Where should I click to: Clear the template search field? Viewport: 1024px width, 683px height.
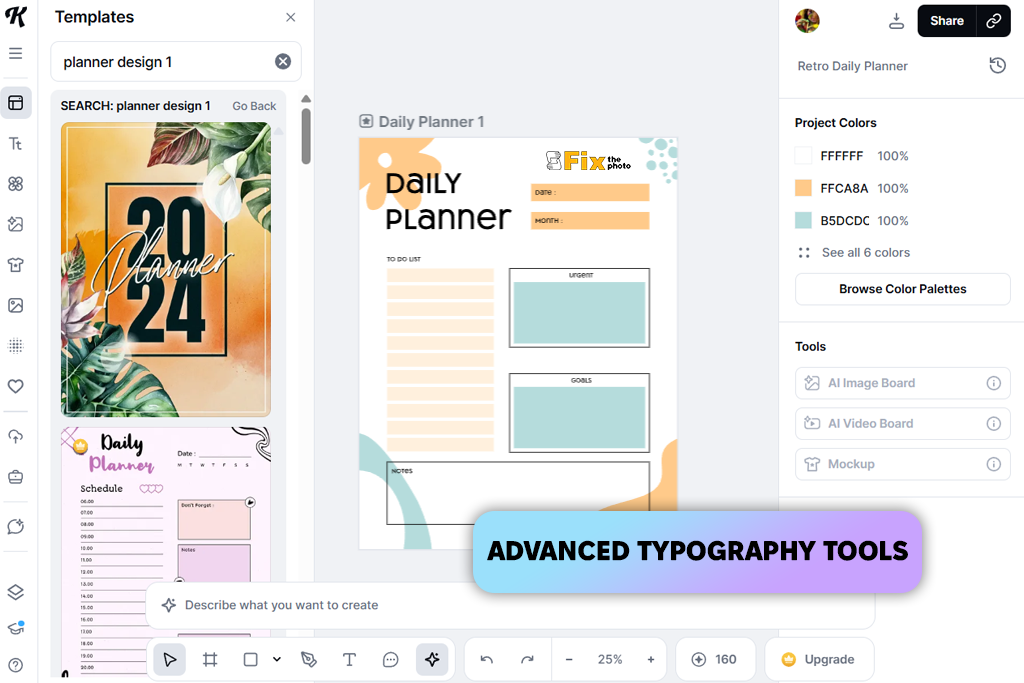(x=283, y=61)
